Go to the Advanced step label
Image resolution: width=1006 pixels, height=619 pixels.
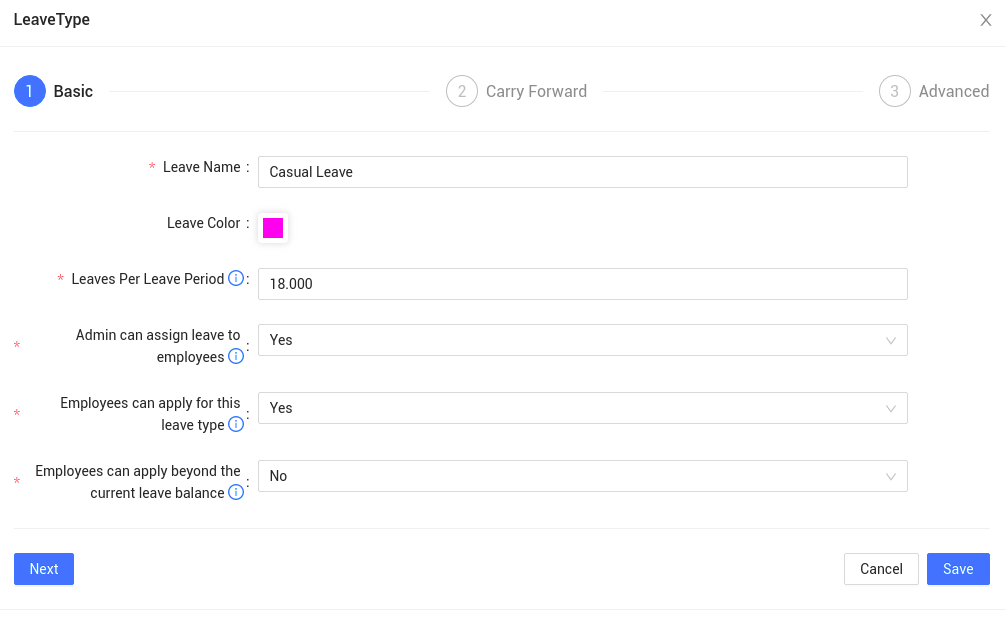[953, 91]
